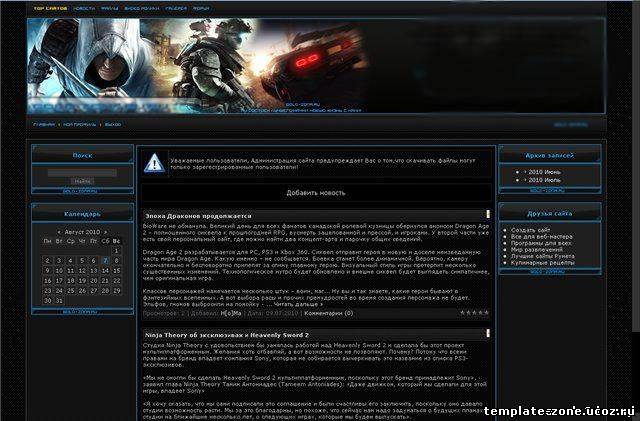
Task: Open 'Ninja Theory об эксклюзивах и Heavenly Sword 2'
Action: tap(227, 335)
